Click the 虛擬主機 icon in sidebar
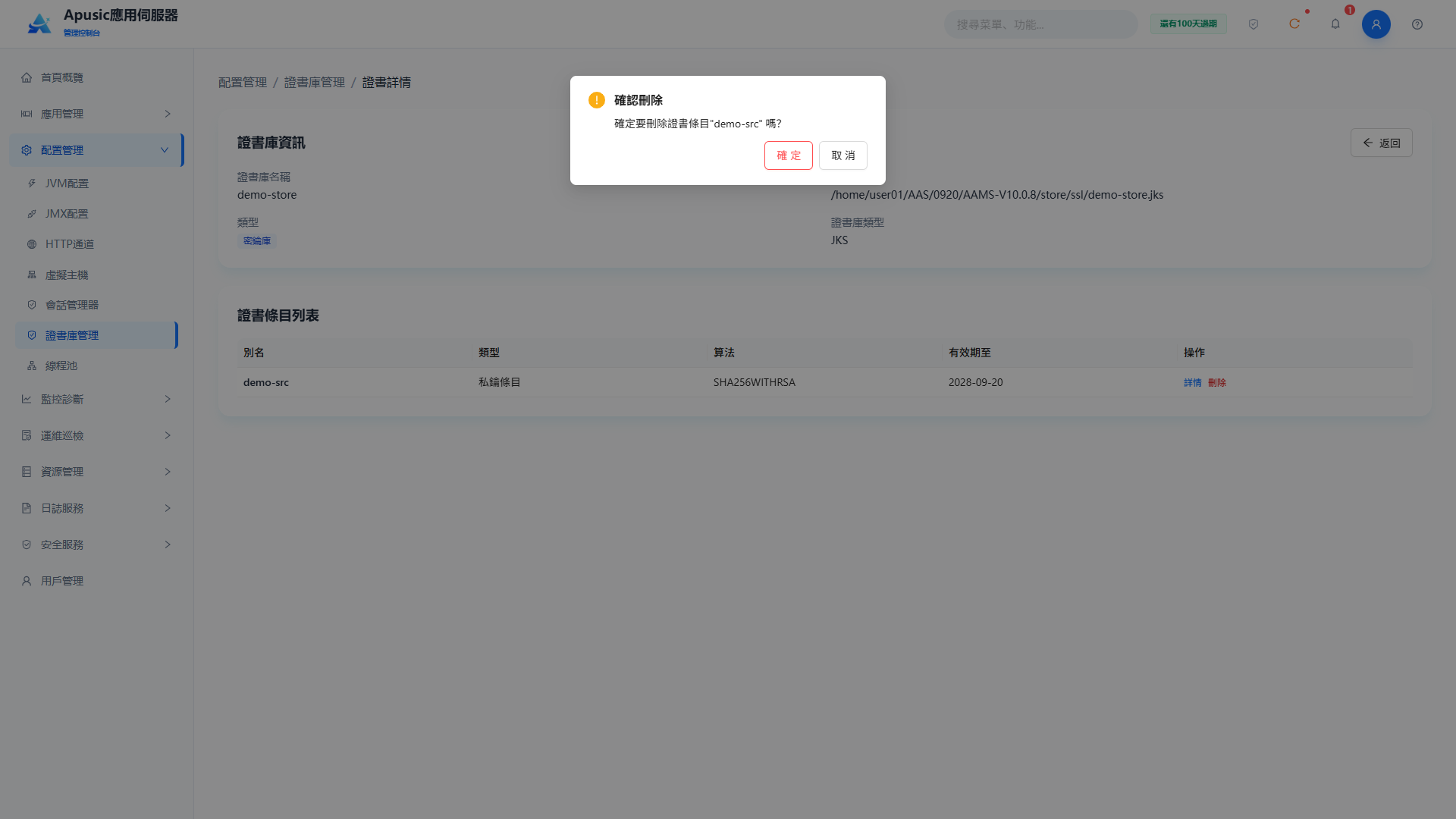 [x=32, y=275]
